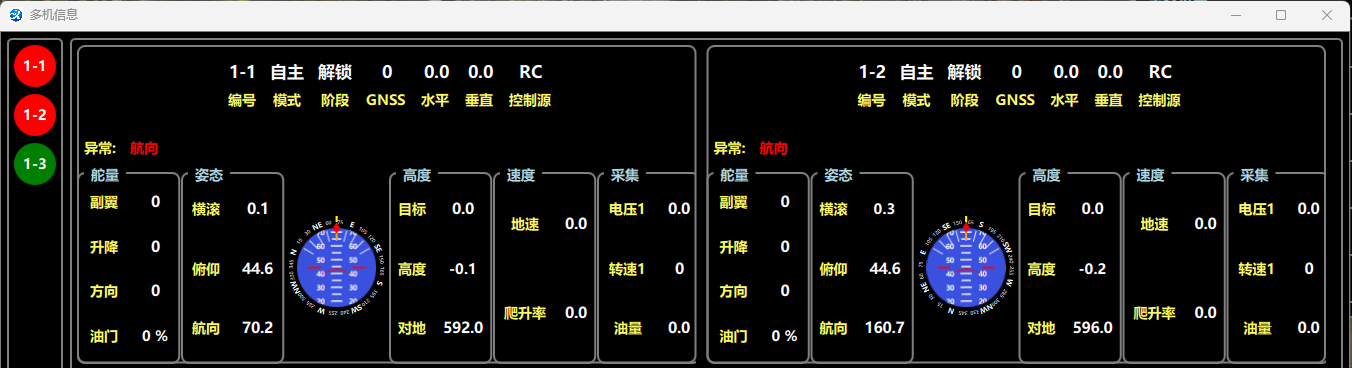Viewport: 1352px width, 368px height.
Task: Click the 对地 label in panel 1-1
Action: pyautogui.click(x=413, y=327)
